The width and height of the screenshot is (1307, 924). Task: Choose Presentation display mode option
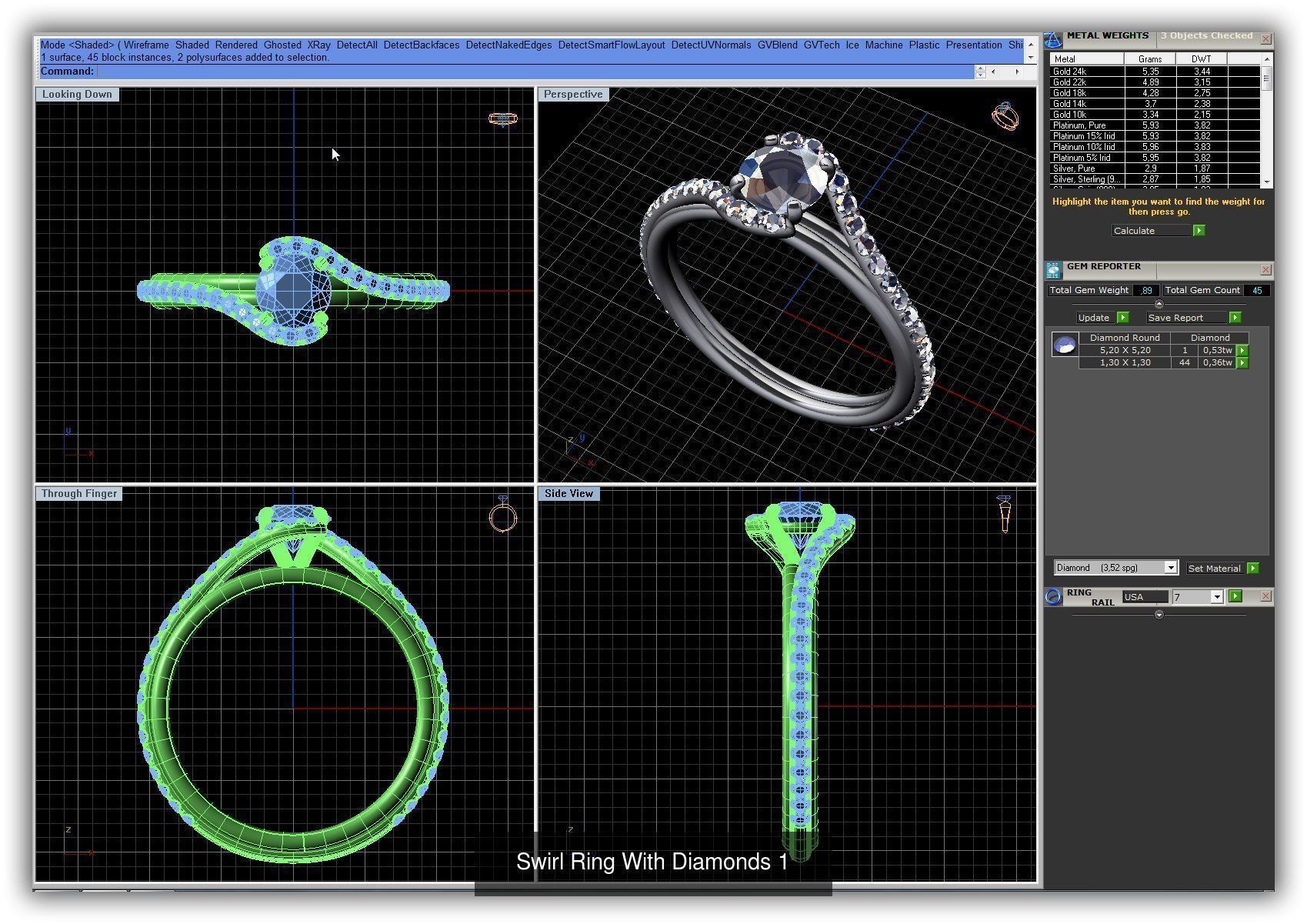(x=974, y=45)
